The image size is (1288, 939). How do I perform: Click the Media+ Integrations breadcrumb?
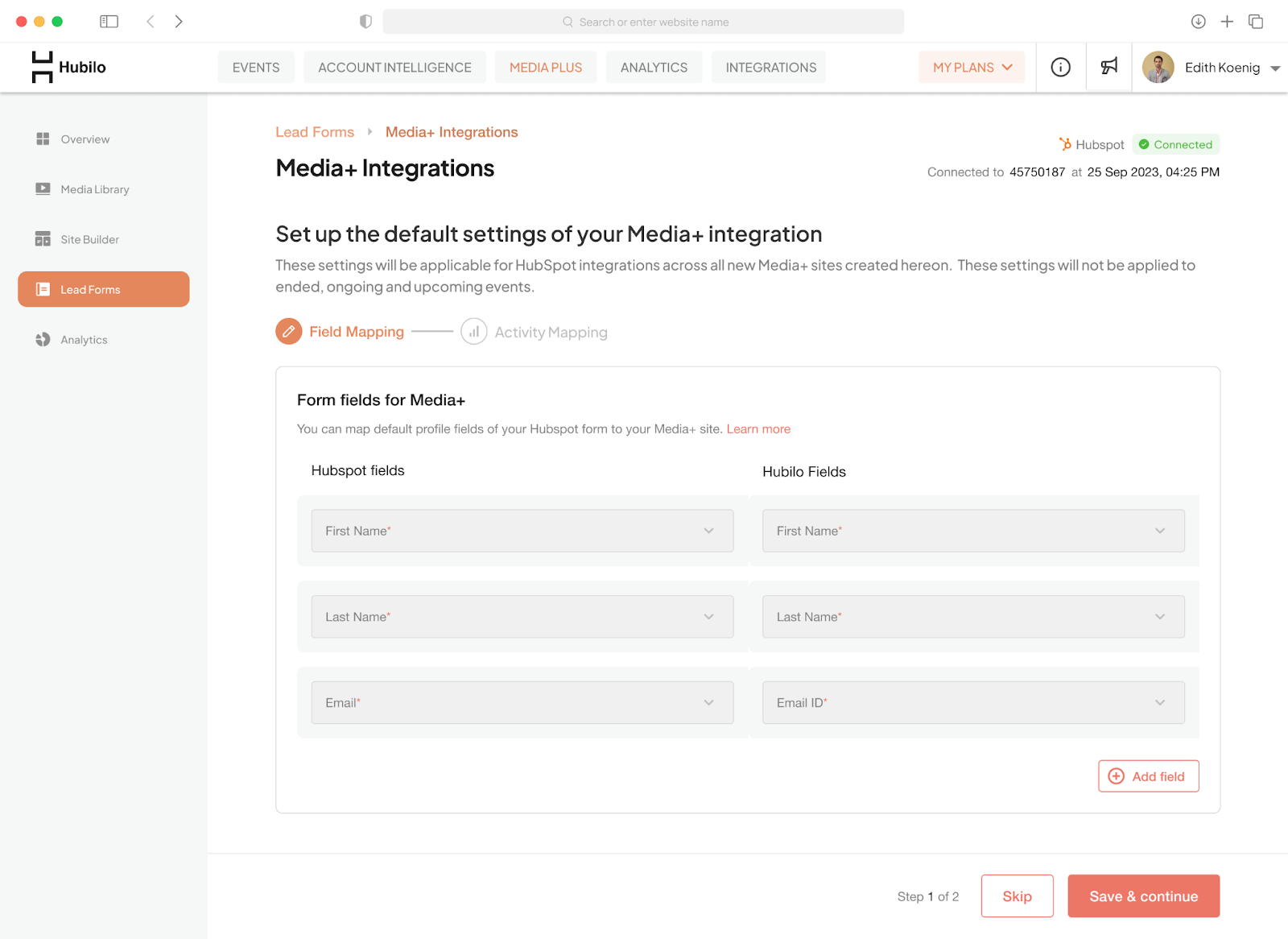pos(452,132)
